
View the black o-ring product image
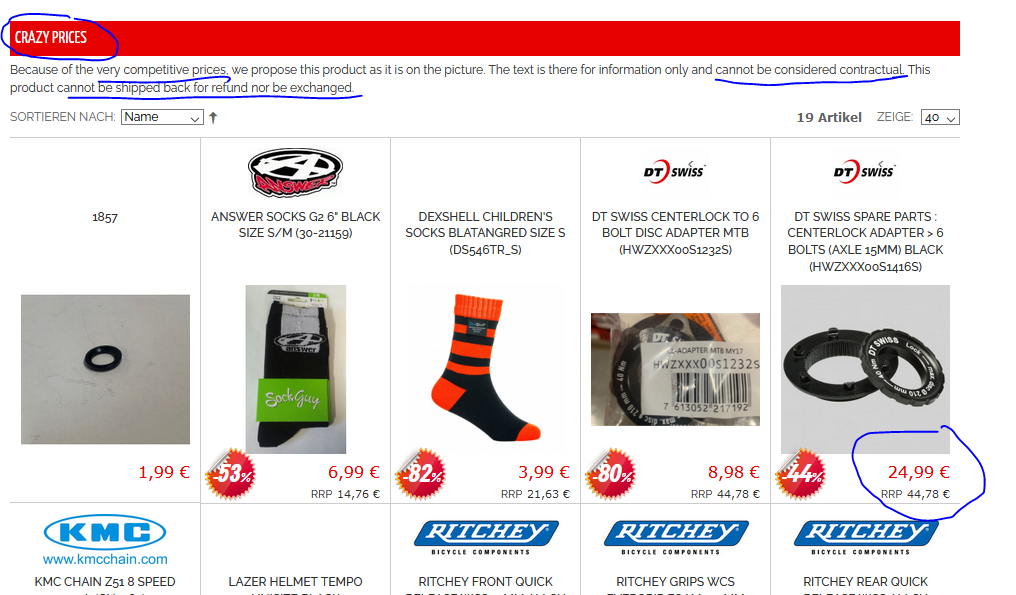[x=105, y=369]
